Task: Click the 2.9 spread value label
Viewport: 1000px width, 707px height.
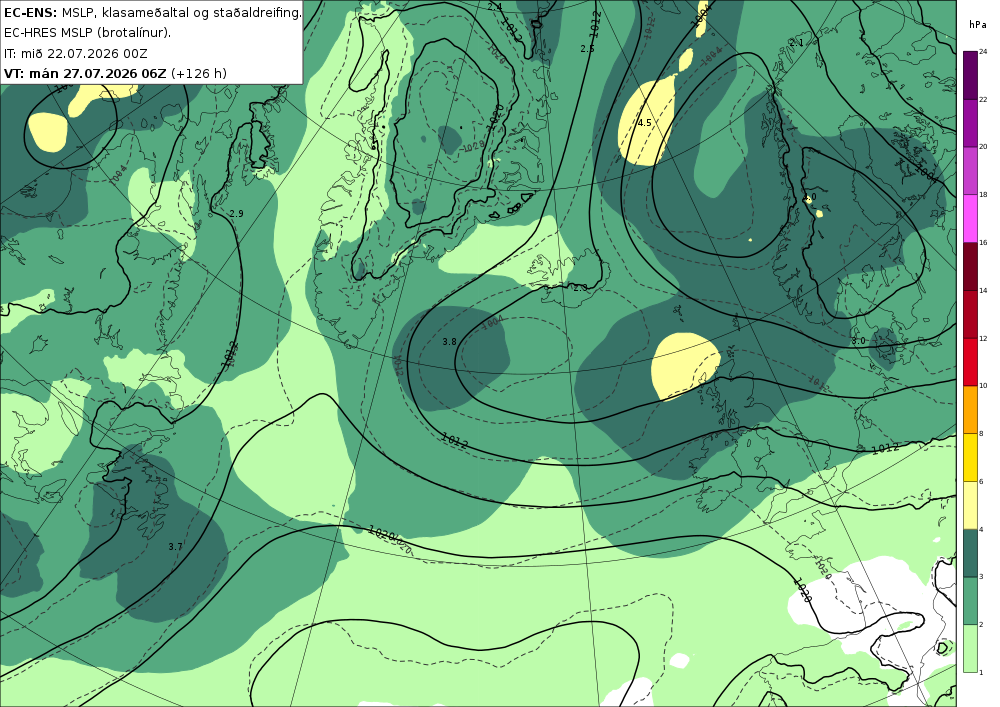Action: click(236, 214)
